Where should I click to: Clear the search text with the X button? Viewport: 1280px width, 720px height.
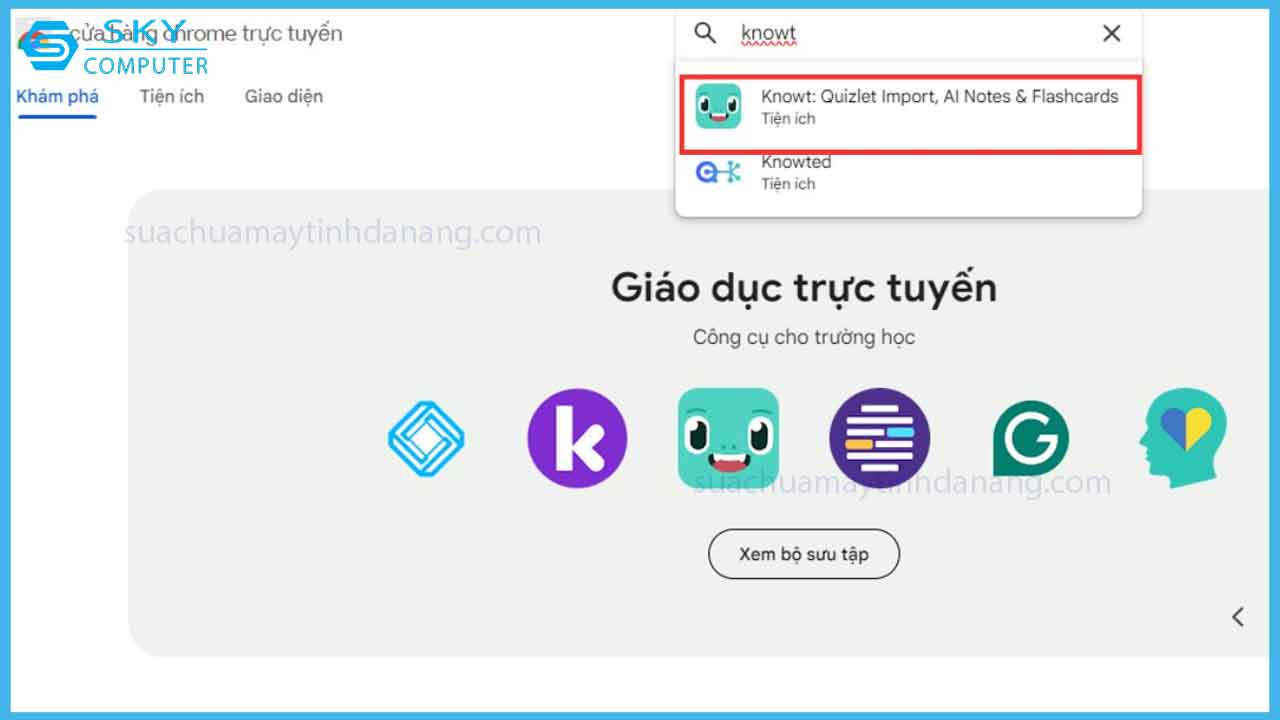[1111, 33]
